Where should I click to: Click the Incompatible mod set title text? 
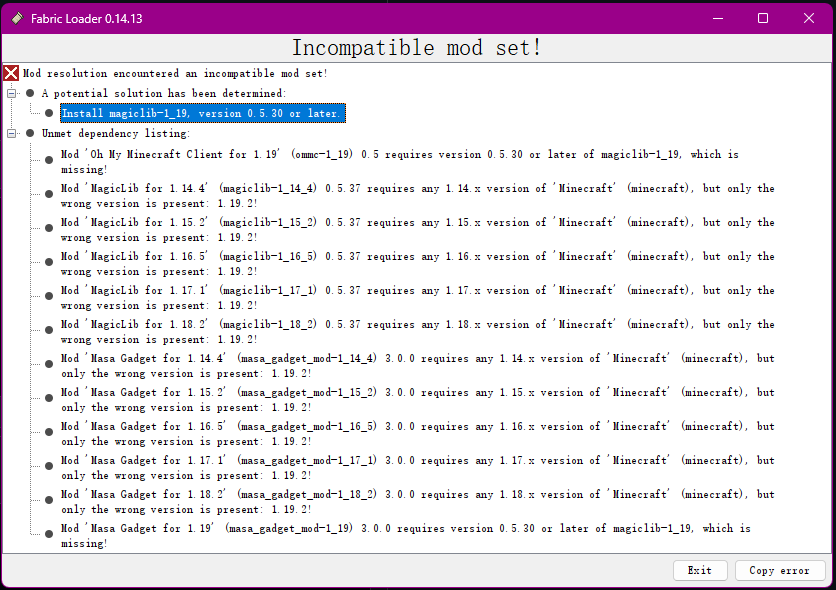click(x=418, y=46)
